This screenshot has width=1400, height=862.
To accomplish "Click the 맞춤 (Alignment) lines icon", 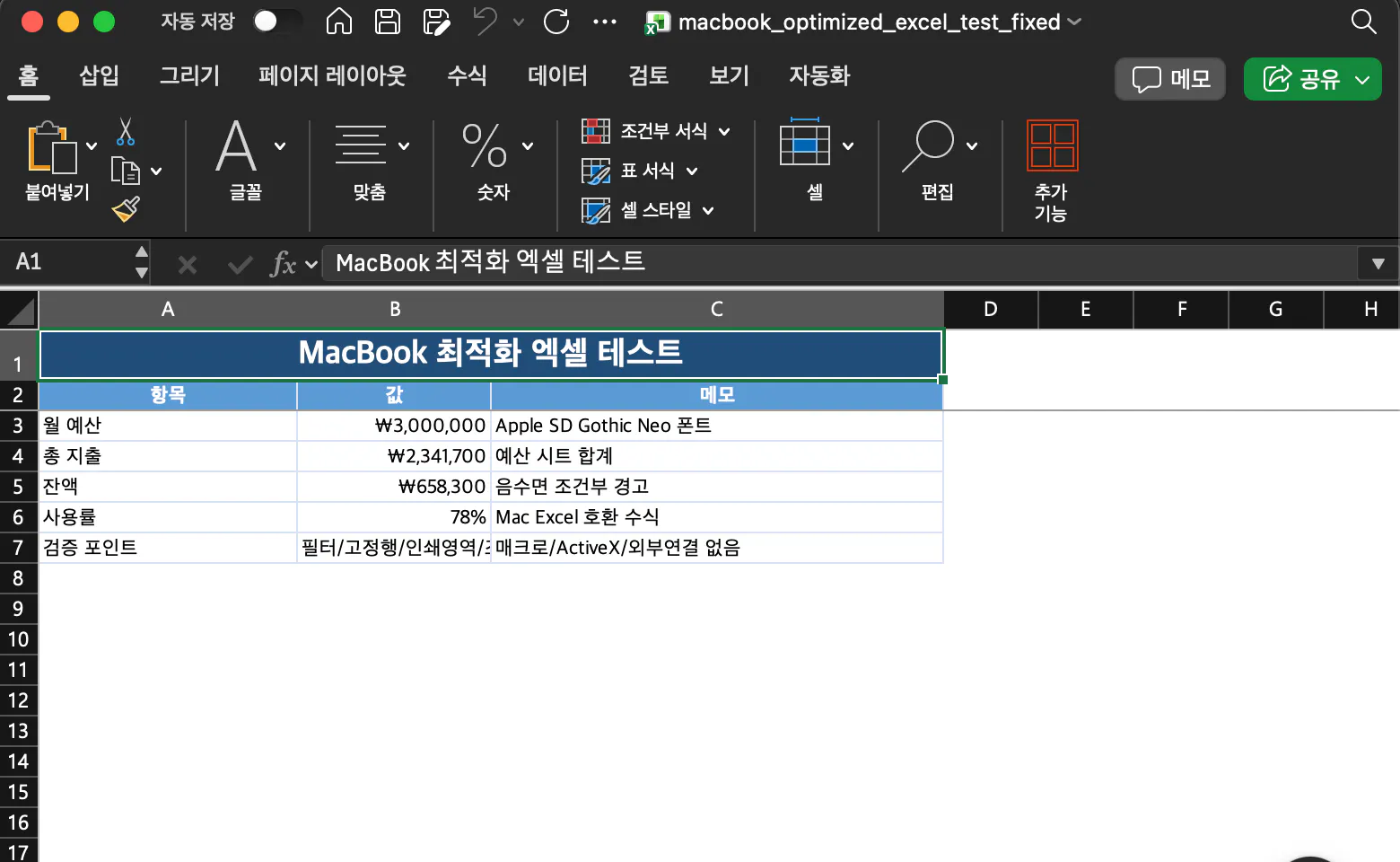I will (360, 145).
